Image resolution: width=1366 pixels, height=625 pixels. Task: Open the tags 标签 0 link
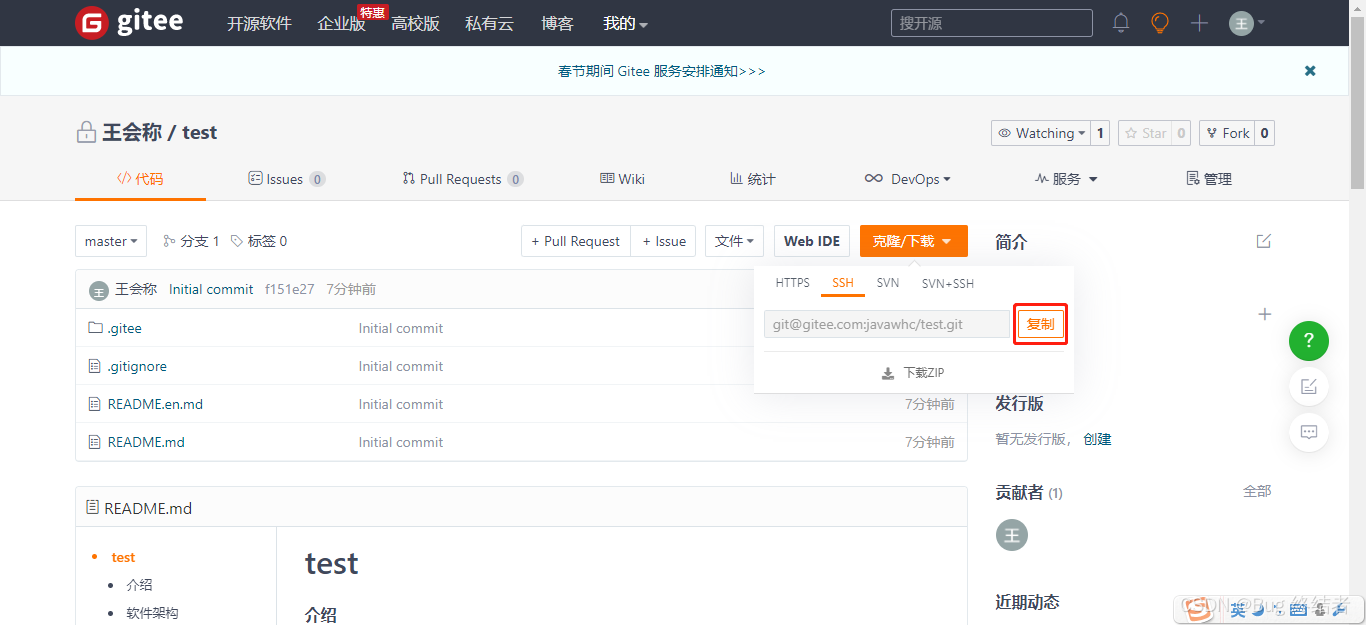click(259, 241)
